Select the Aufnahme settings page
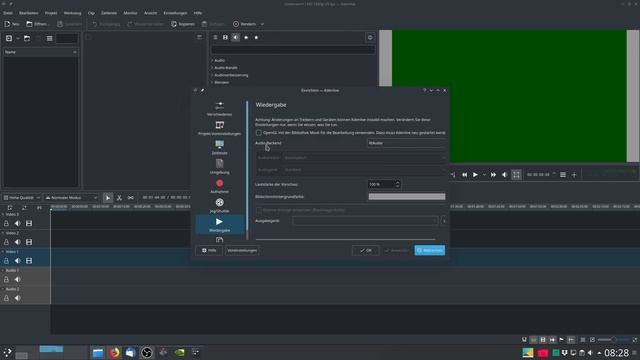Viewport: 640px width, 360px height. click(220, 186)
